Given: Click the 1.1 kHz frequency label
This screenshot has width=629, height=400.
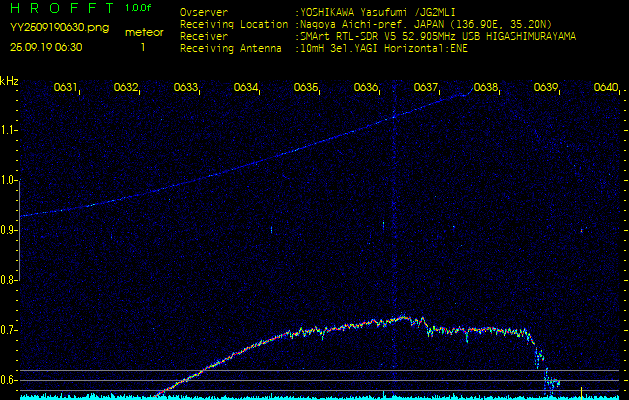Looking at the screenshot, I should click(x=10, y=130).
